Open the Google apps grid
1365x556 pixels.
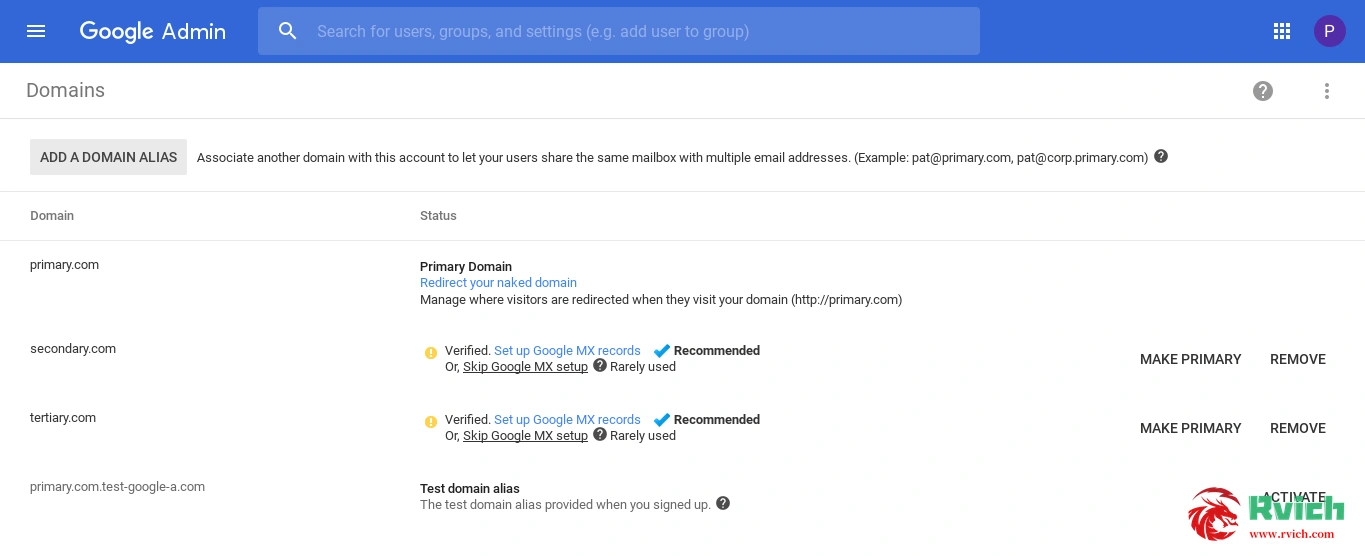coord(1282,31)
